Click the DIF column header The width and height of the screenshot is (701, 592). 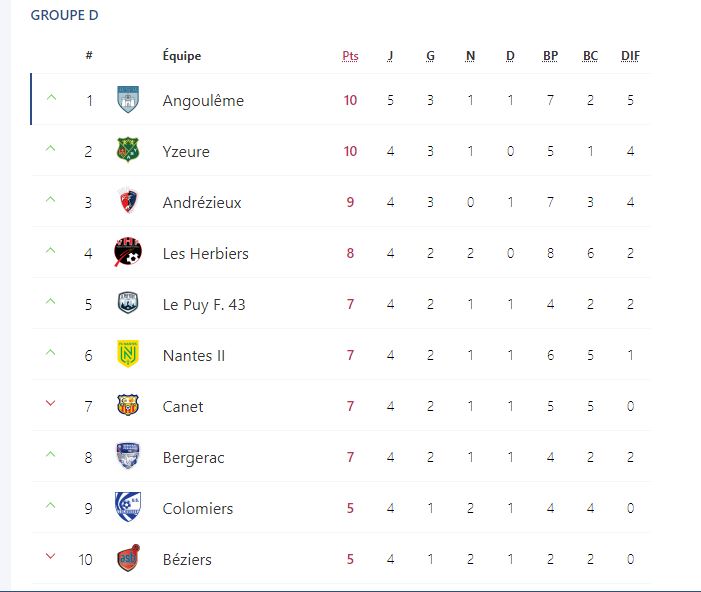(630, 56)
